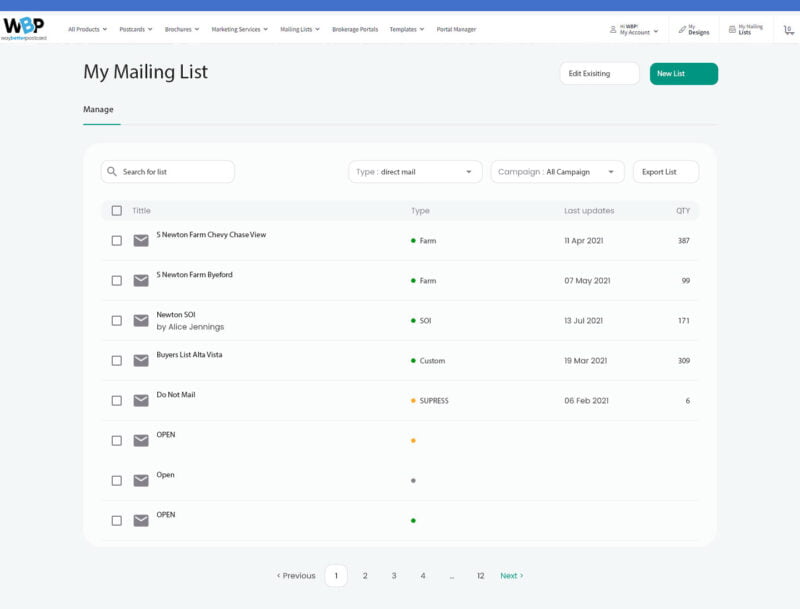The width and height of the screenshot is (800, 609).
Task: Click the My Account user icon
Action: click(613, 30)
